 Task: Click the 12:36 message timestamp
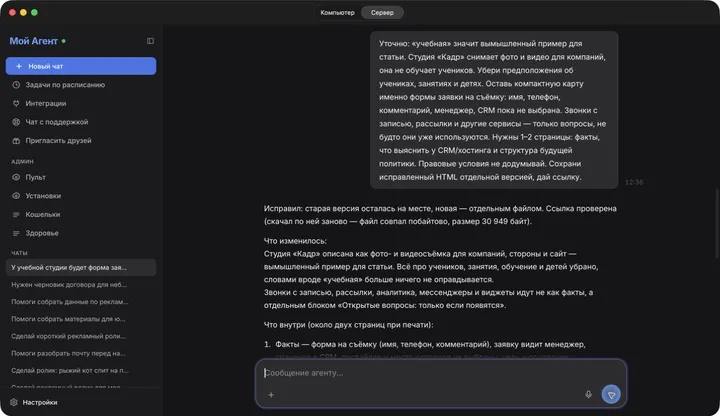(634, 182)
